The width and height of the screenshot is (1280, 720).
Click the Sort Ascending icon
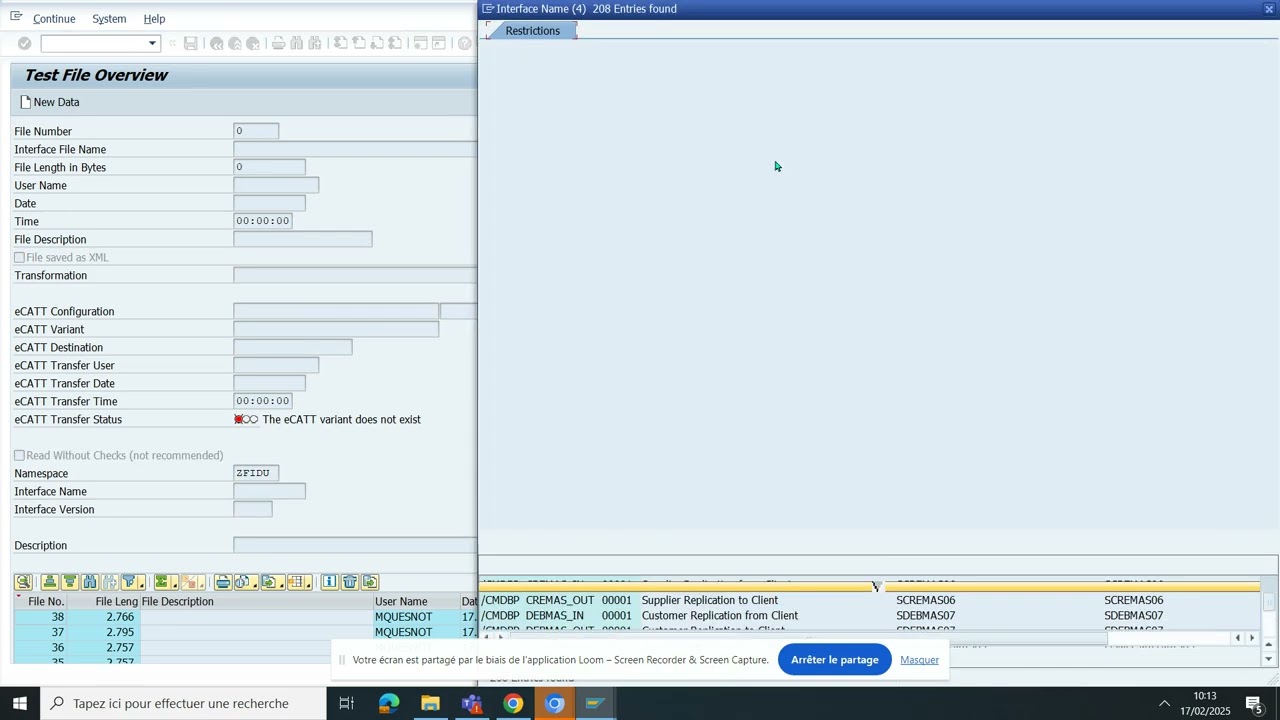click(49, 582)
